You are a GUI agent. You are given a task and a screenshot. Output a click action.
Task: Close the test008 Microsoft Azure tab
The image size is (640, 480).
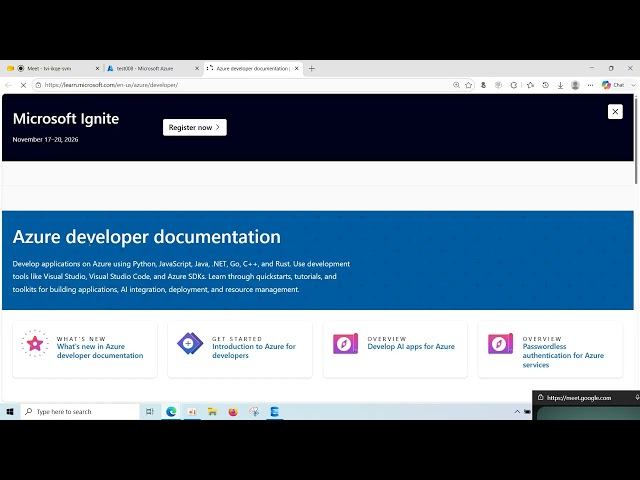pos(197,69)
